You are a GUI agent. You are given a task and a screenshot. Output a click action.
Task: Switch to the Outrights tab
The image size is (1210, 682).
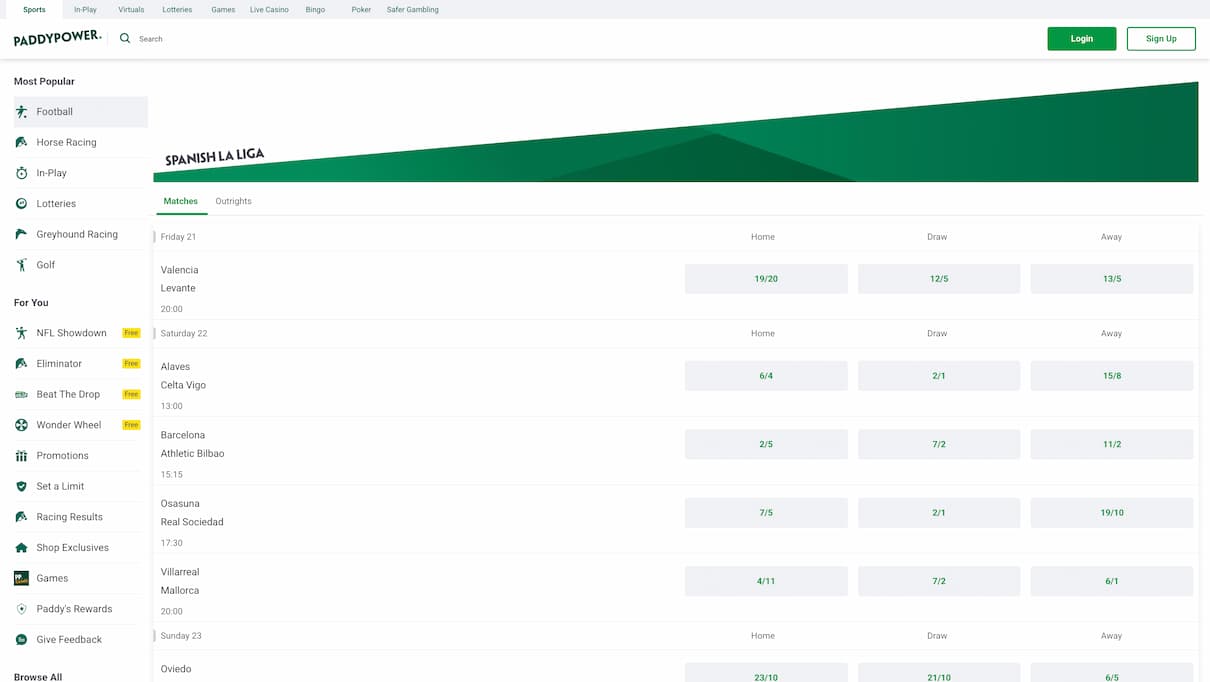pos(233,201)
